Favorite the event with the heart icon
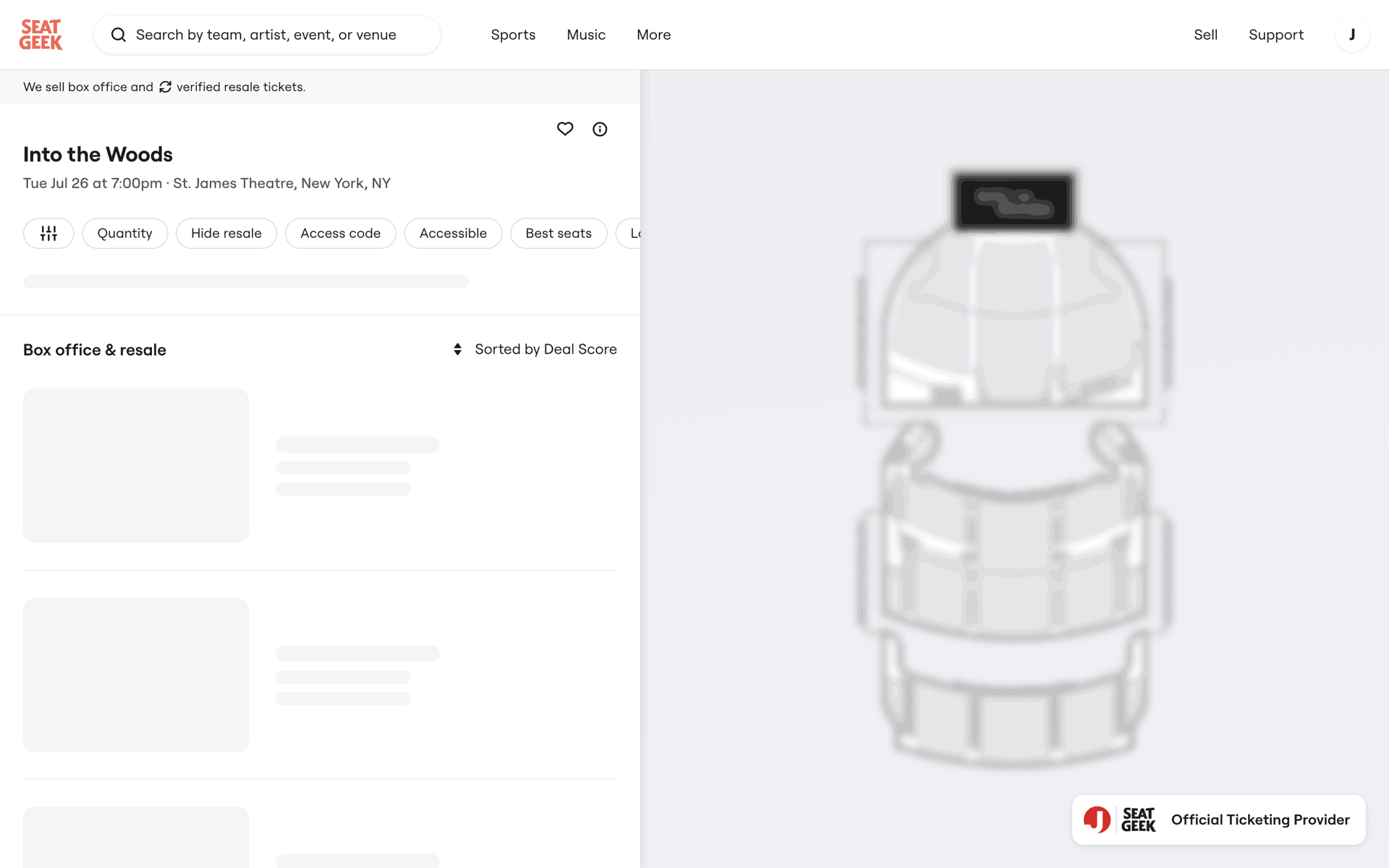 point(565,129)
